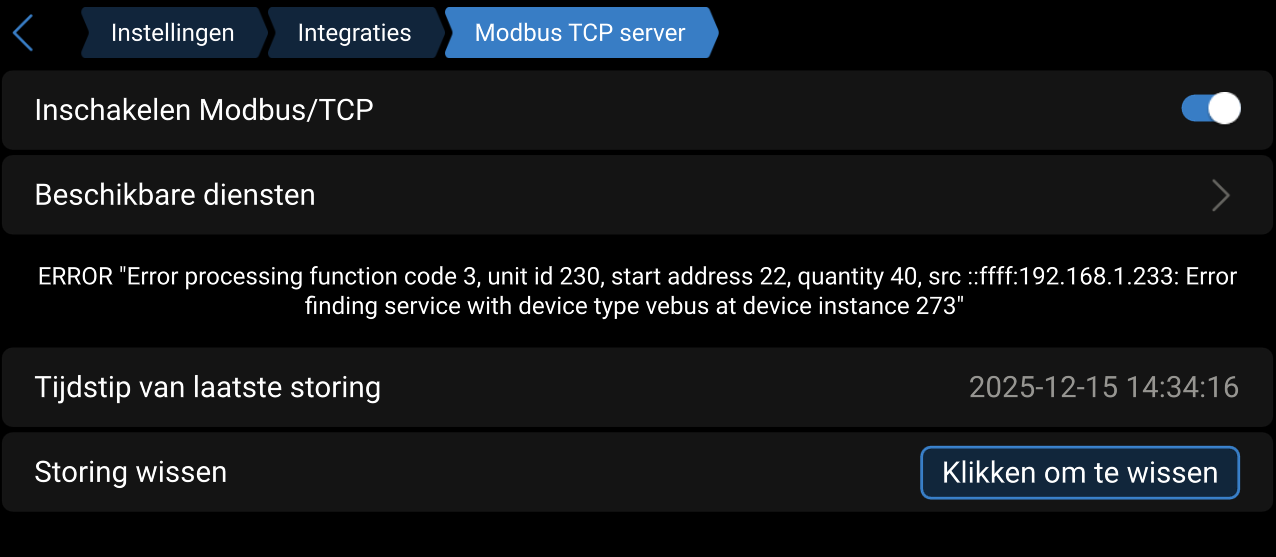The width and height of the screenshot is (1276, 557).
Task: Go back using the left arrow
Action: (x=23, y=33)
